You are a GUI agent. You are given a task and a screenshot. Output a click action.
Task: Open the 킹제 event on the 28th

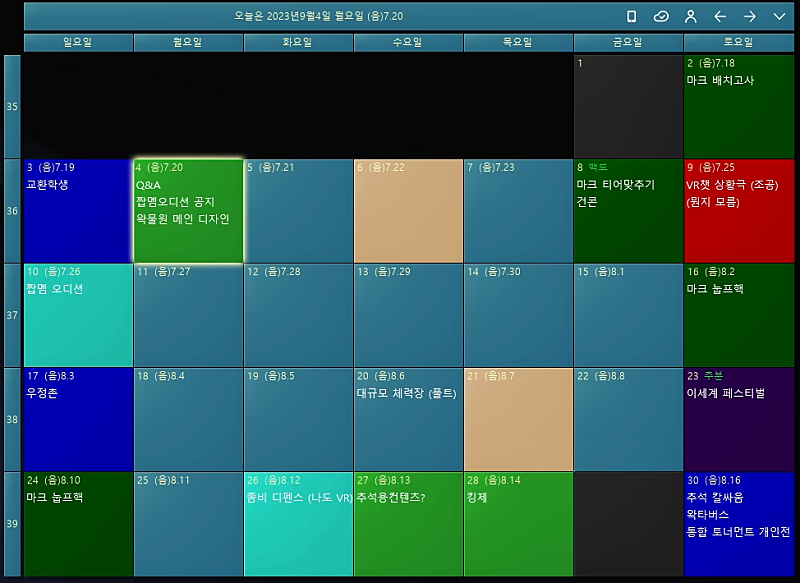477,497
